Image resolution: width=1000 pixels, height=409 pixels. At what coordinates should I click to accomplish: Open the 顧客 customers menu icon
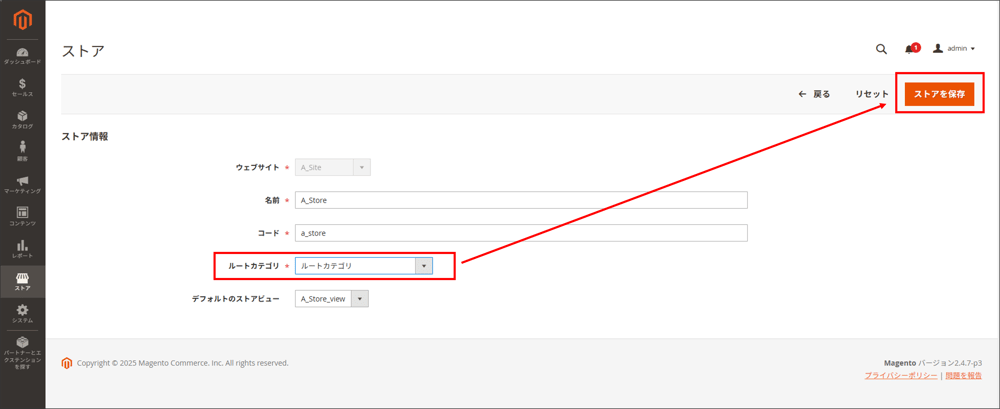[x=22, y=151]
